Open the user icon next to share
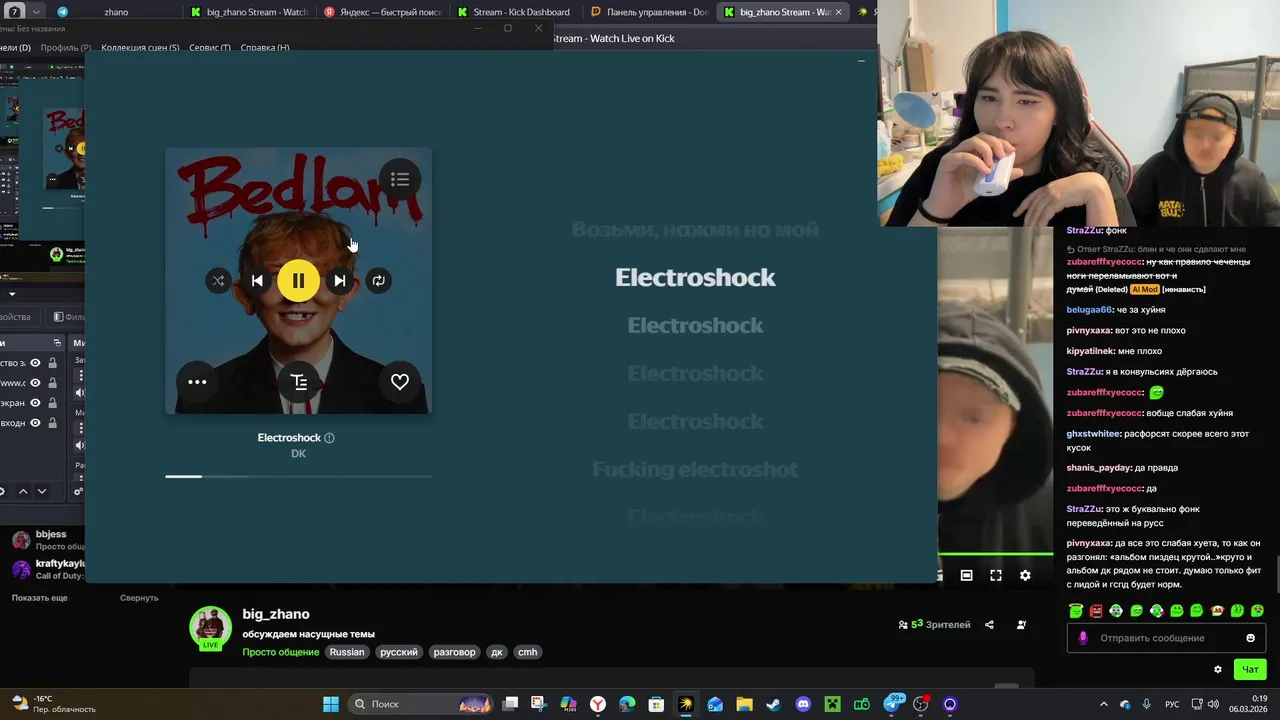 tap(1021, 625)
